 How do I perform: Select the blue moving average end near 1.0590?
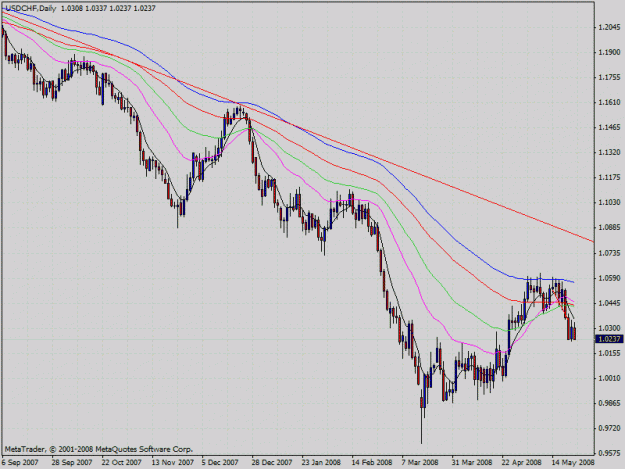pyautogui.click(x=571, y=282)
